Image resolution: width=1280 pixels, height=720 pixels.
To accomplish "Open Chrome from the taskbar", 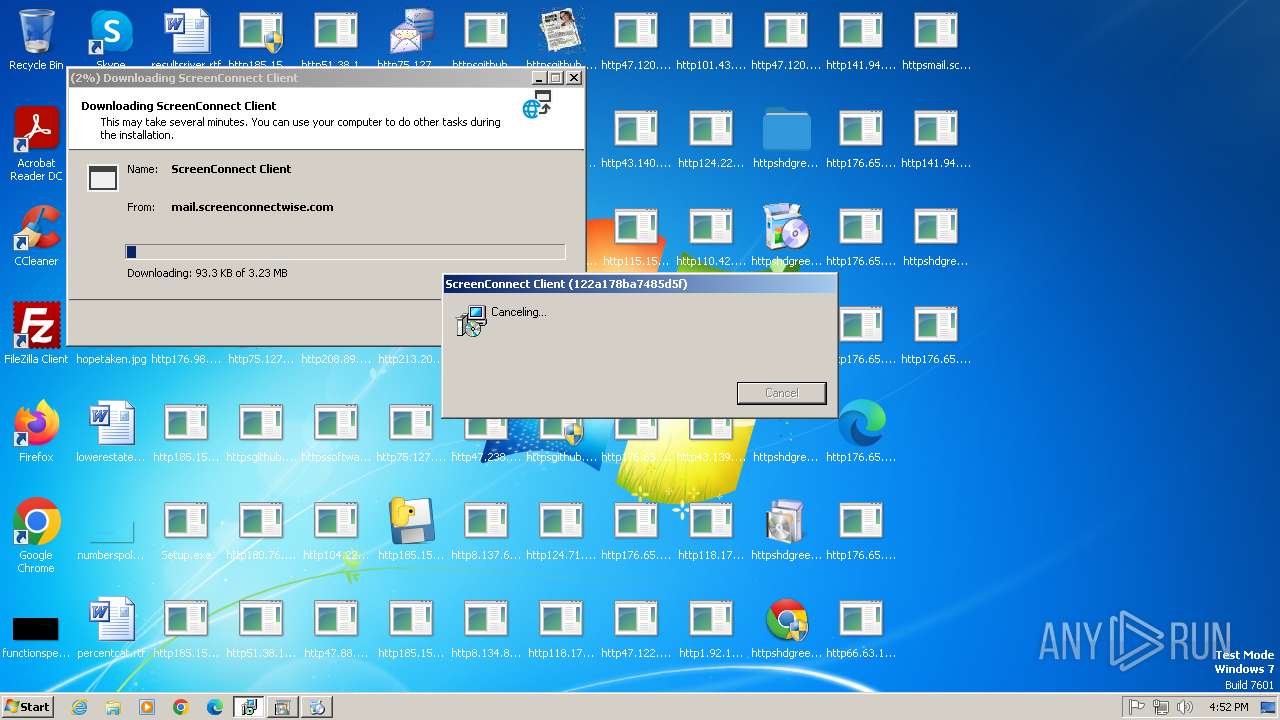I will pos(181,707).
